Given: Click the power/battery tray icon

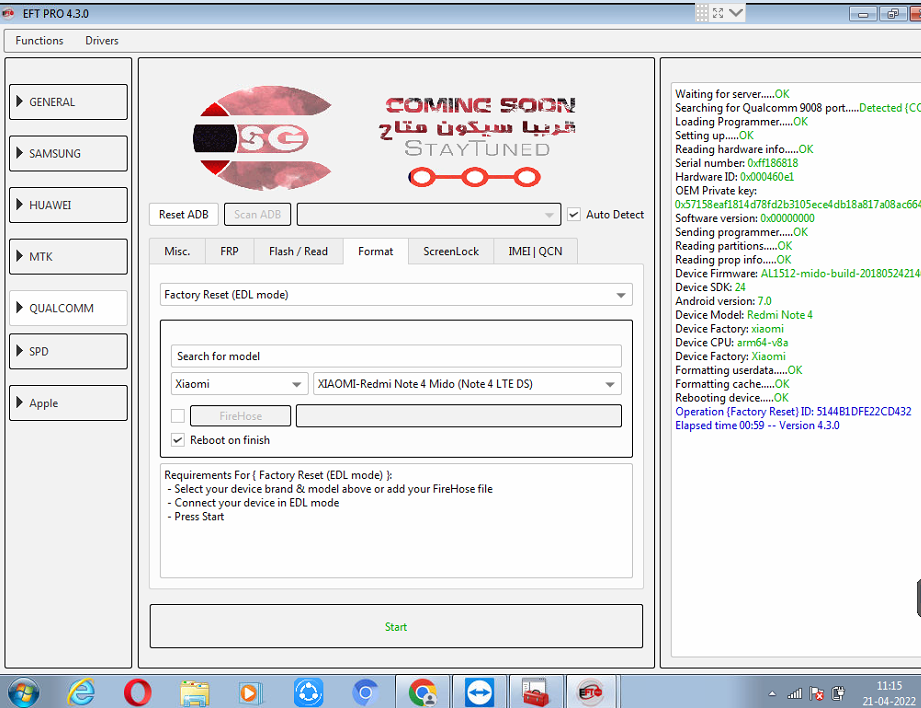Looking at the screenshot, I should pos(838,694).
